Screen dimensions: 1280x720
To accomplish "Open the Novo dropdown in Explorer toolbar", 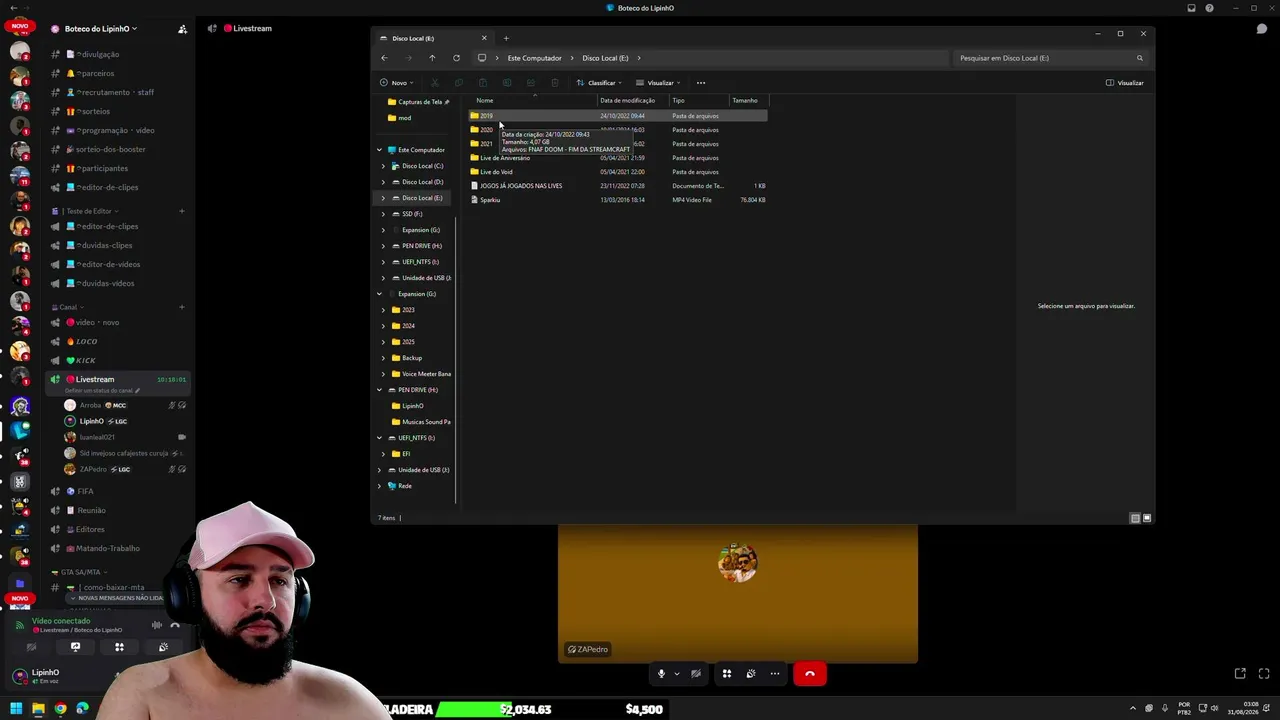I will pos(398,83).
